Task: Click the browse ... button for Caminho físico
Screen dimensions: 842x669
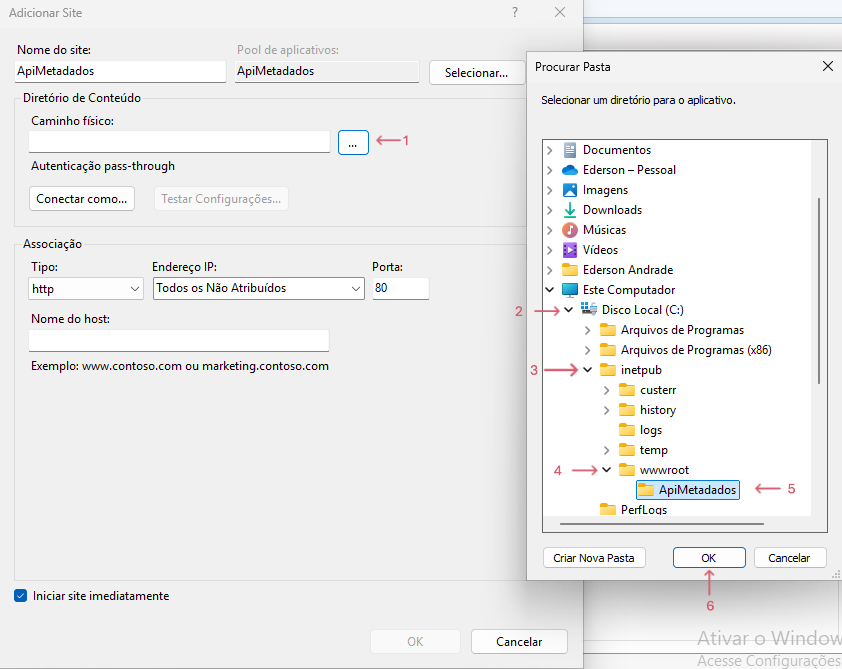Action: (353, 143)
